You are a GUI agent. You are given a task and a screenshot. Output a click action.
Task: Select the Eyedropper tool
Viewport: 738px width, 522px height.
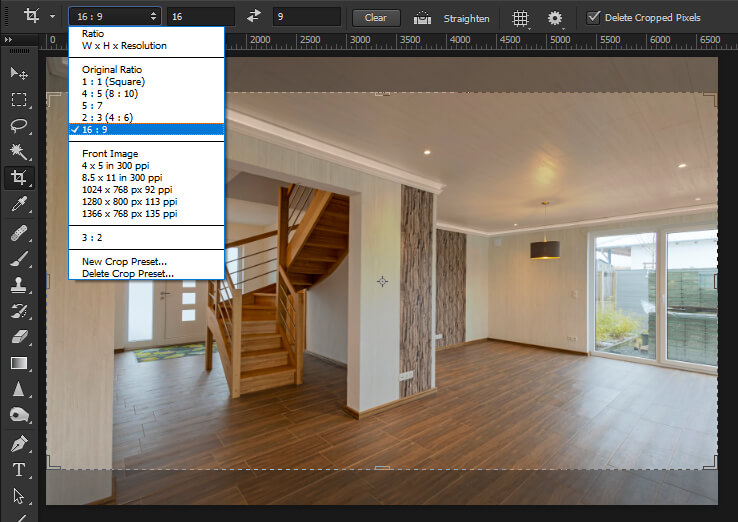click(x=18, y=205)
